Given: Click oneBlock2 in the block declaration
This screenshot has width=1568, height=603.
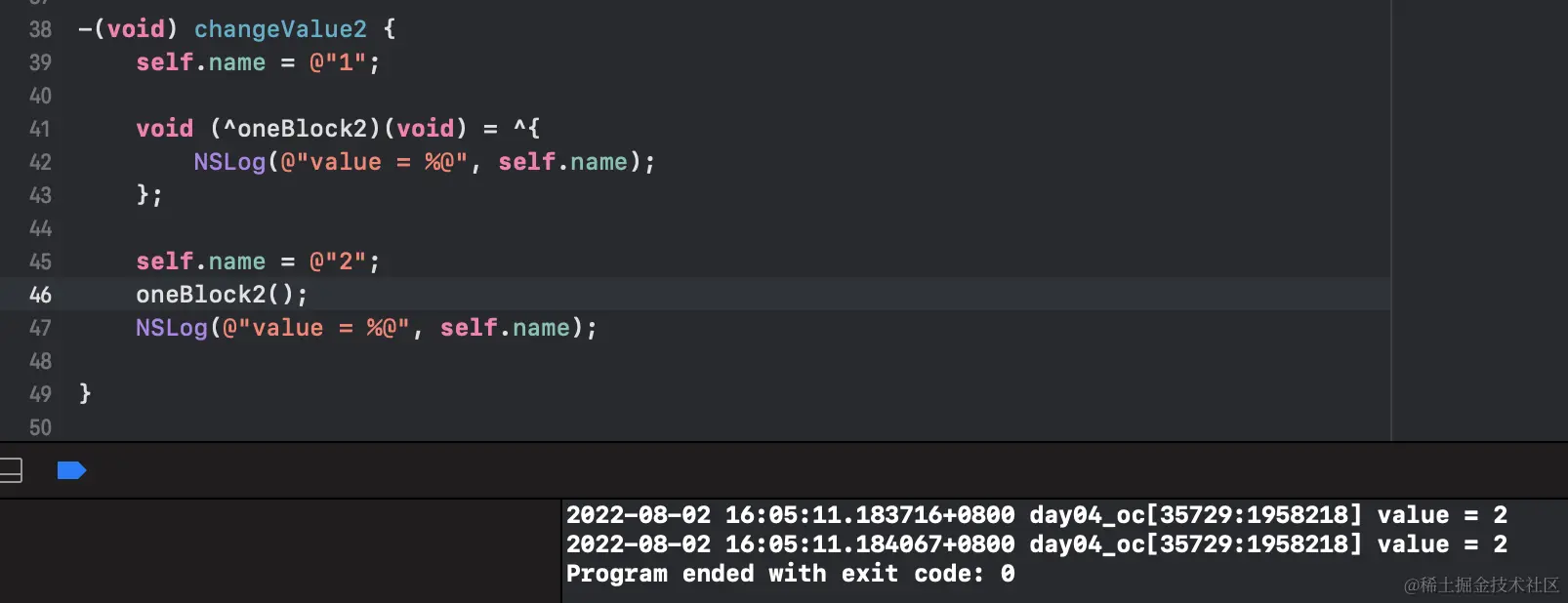Looking at the screenshot, I should click(x=303, y=129).
